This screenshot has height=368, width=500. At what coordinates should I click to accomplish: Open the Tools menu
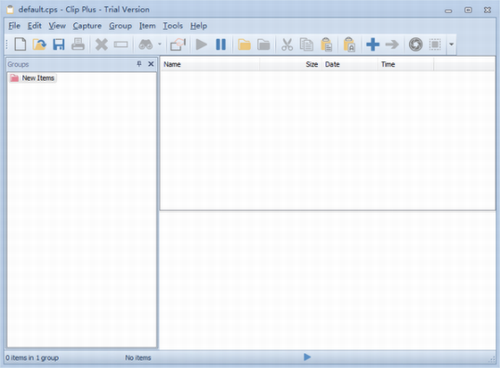coord(173,26)
